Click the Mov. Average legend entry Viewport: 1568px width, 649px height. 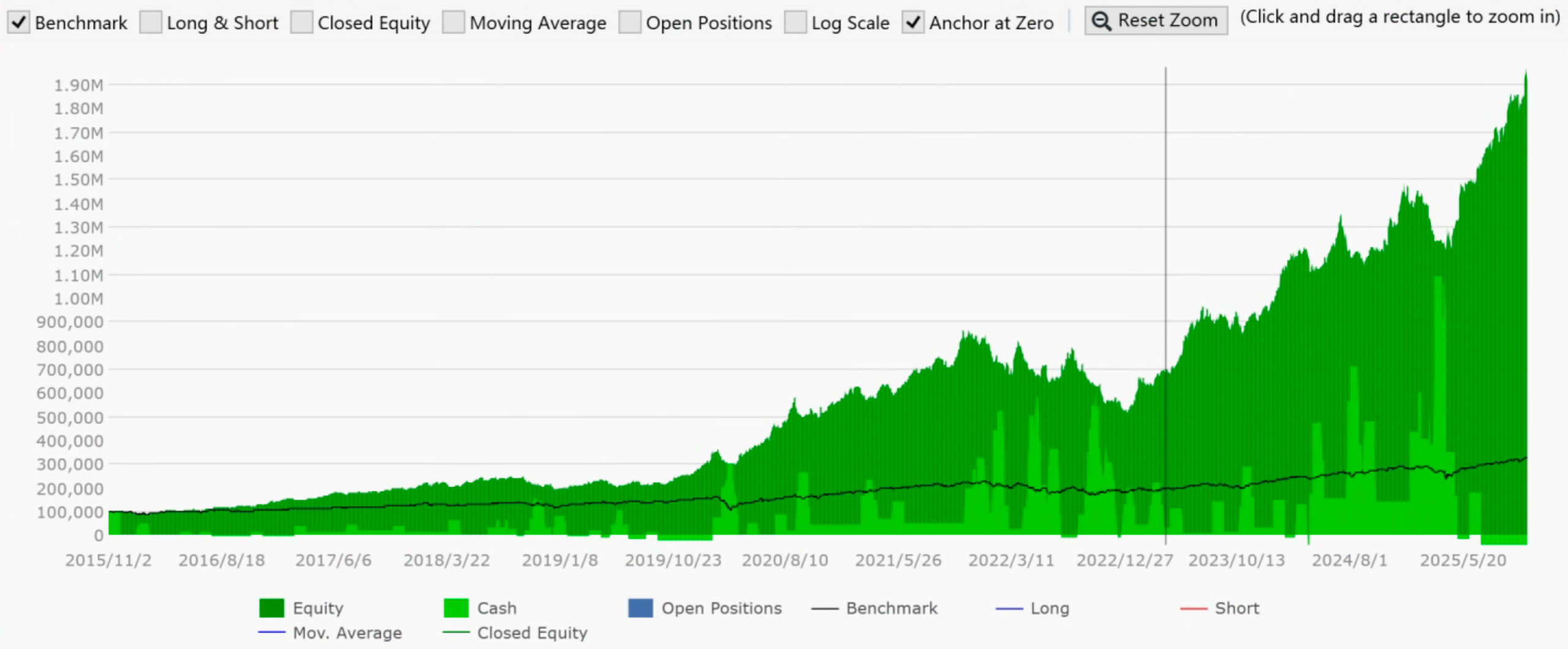[x=347, y=632]
